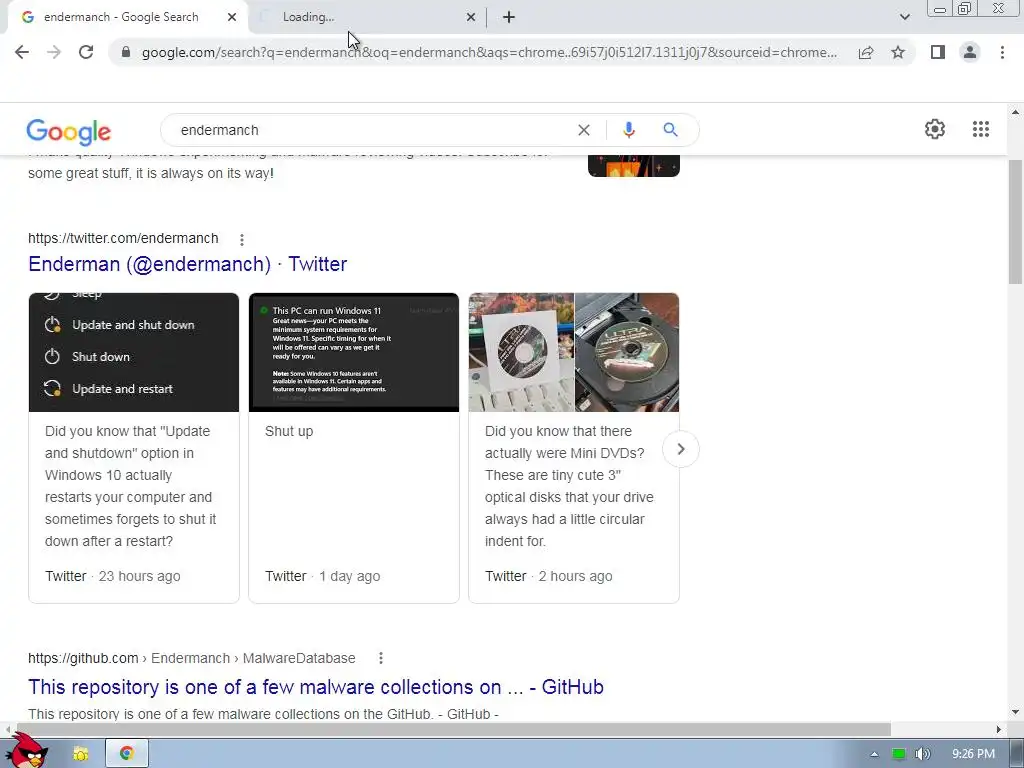Screen dimensions: 1024x768
Task: Click the scroll right arrow
Action: pos(999,729)
